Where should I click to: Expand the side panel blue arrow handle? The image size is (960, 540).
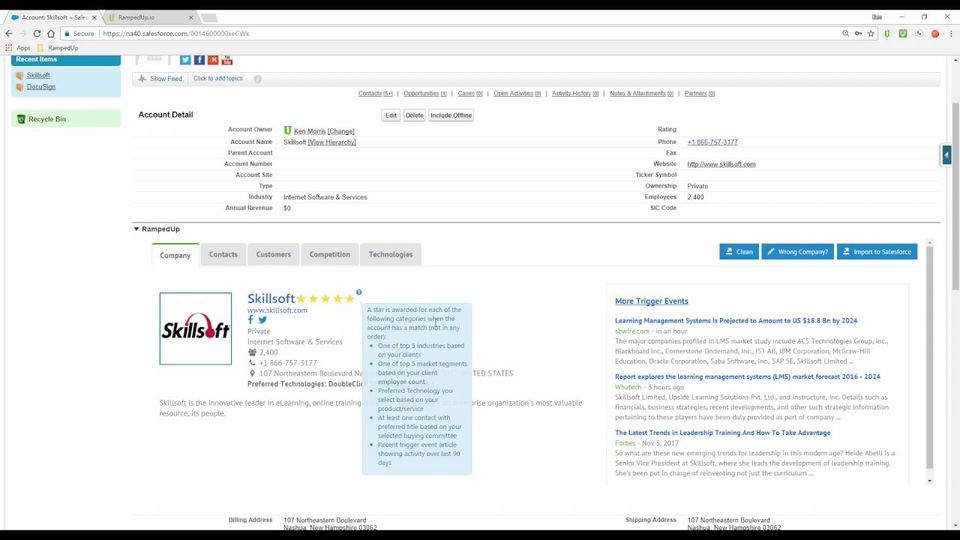click(947, 155)
